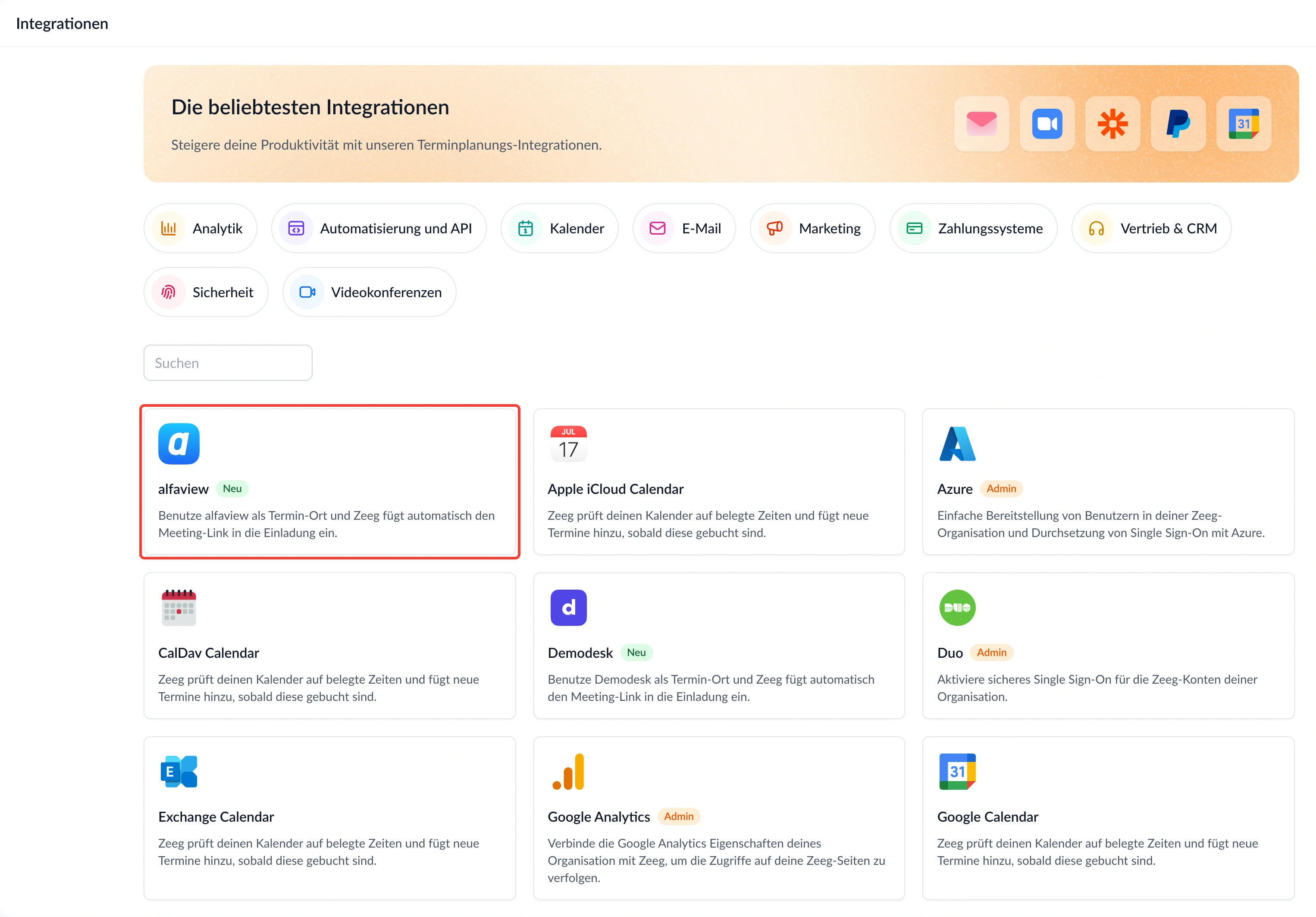Click the Analytik bar chart icon

(x=169, y=228)
